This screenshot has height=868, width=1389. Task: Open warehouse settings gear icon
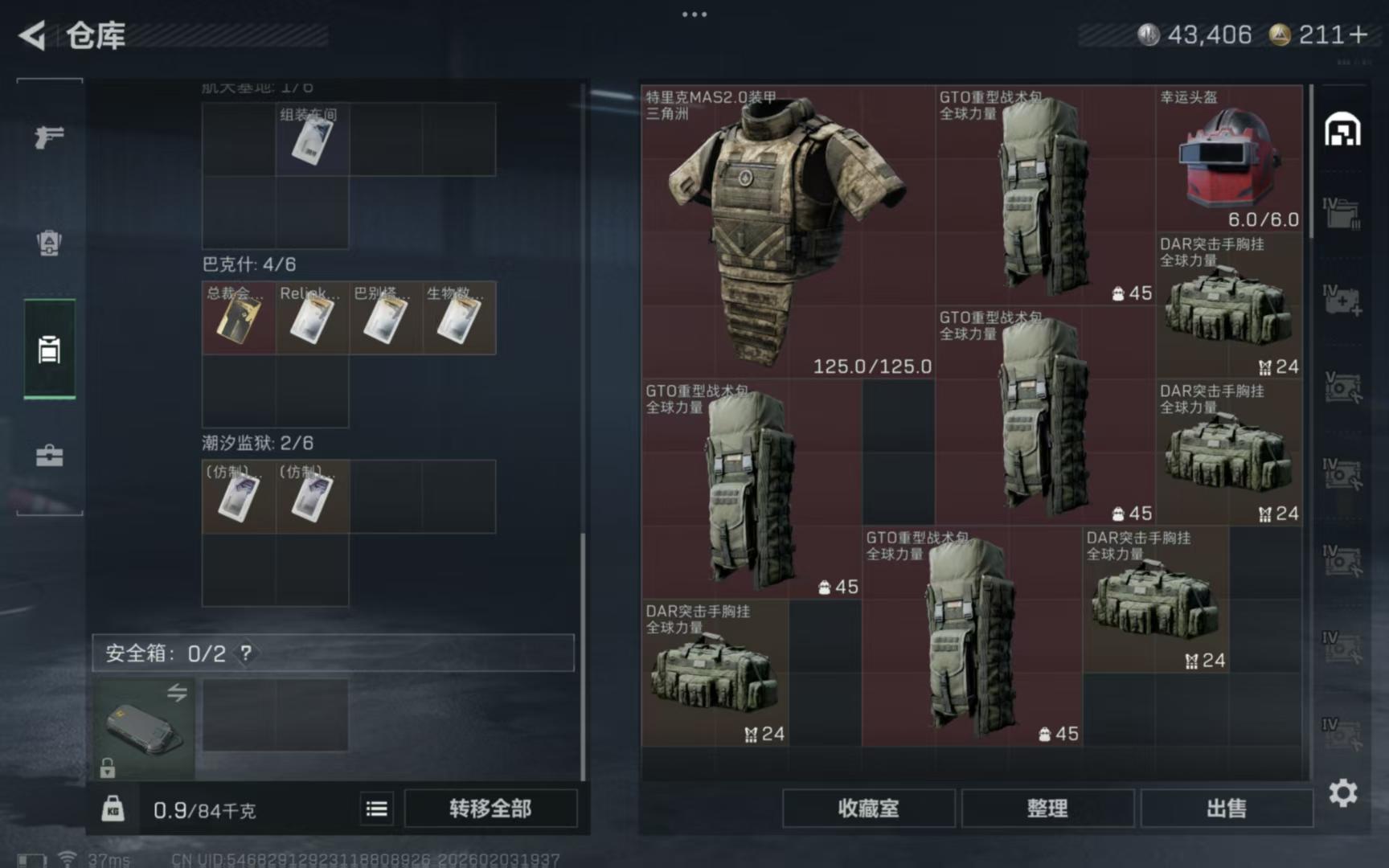1342,793
